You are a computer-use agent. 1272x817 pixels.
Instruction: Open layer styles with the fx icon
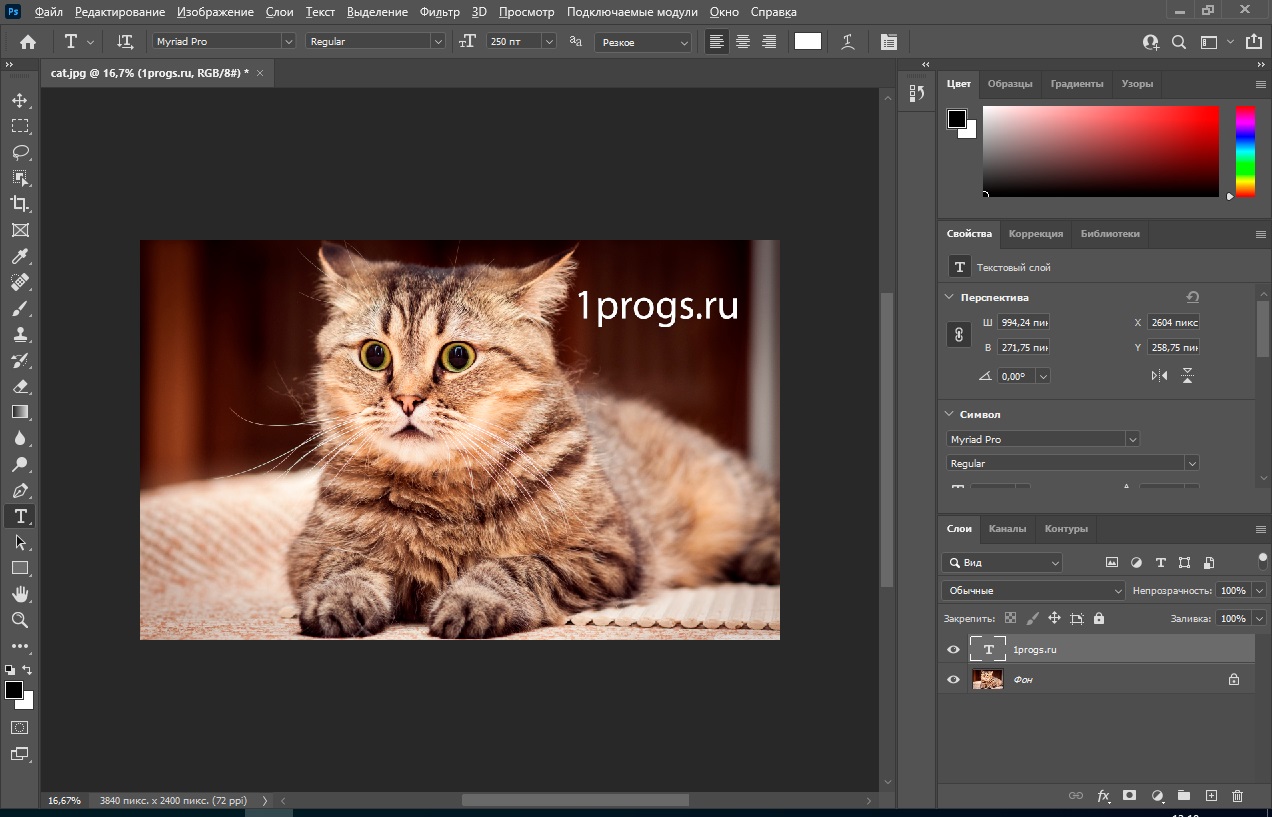pyautogui.click(x=1103, y=796)
